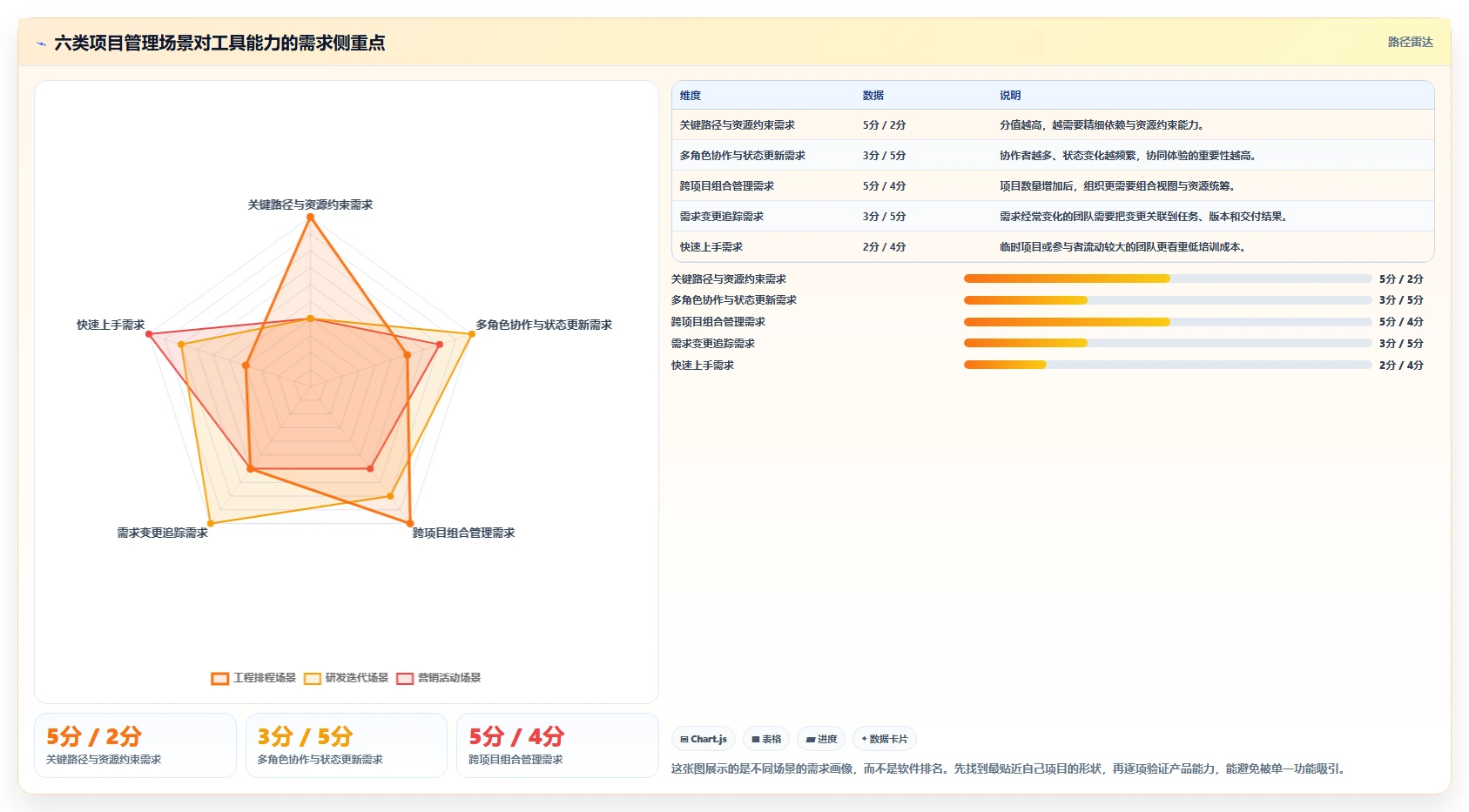Screen dimensions: 1469x812
Task: Click the 2分 / 4分 value beside the last progress bar
Action: (x=1401, y=366)
